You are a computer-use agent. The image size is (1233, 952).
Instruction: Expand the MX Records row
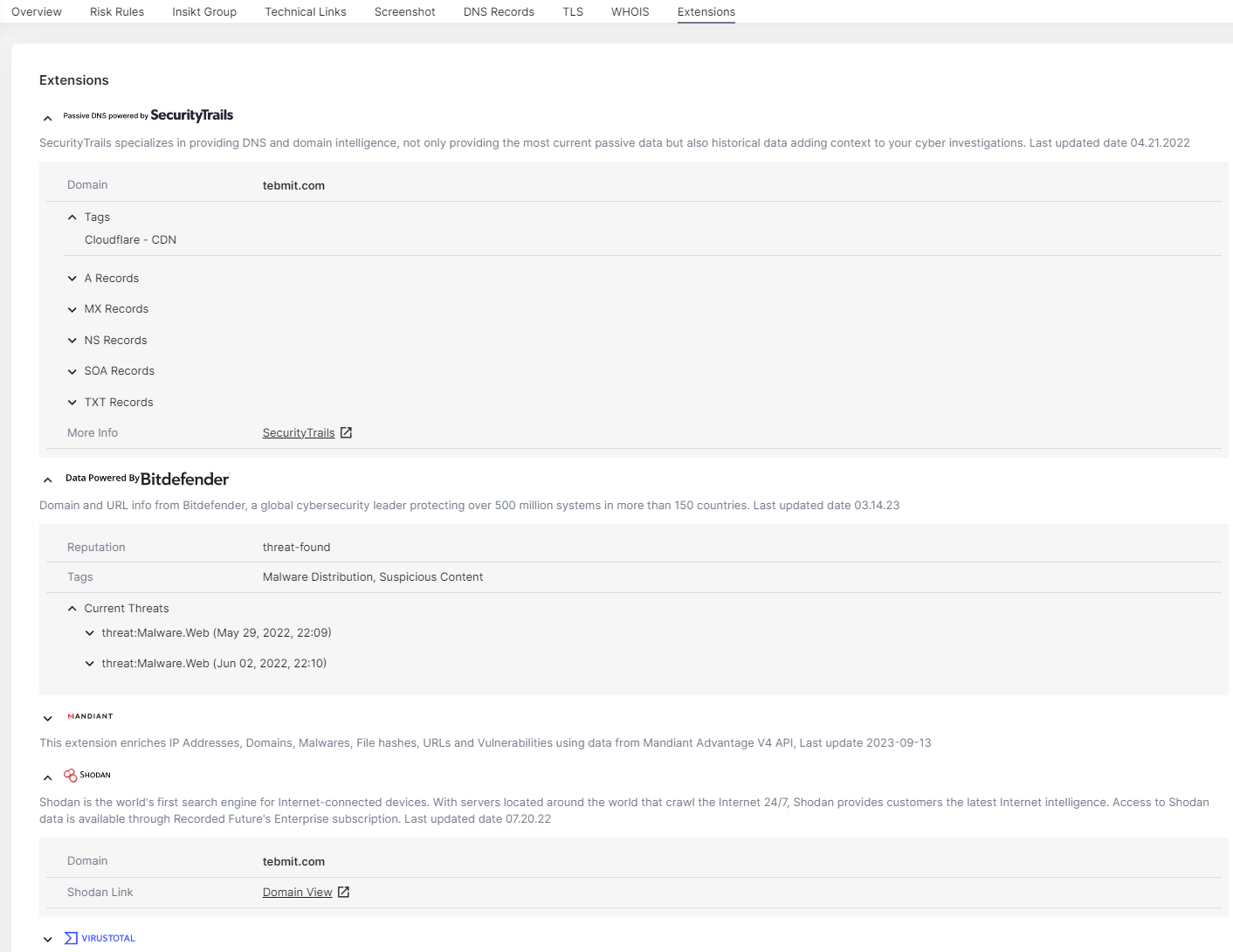(x=72, y=309)
